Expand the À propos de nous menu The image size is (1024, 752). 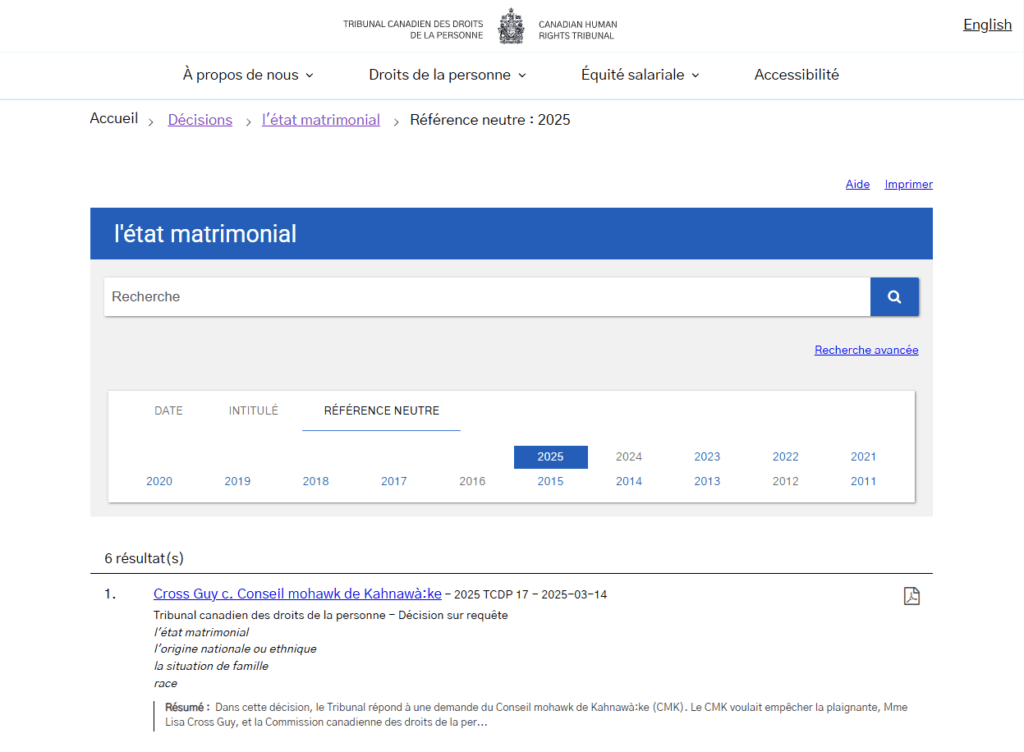point(248,75)
